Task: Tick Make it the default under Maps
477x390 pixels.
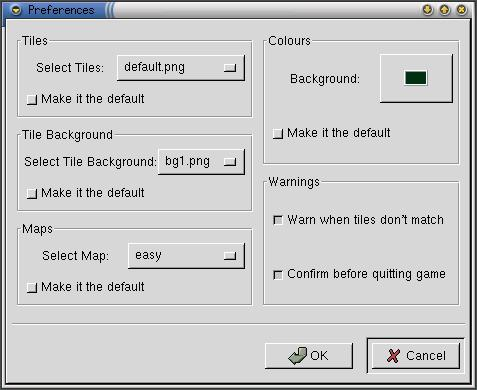Action: pyautogui.click(x=32, y=287)
